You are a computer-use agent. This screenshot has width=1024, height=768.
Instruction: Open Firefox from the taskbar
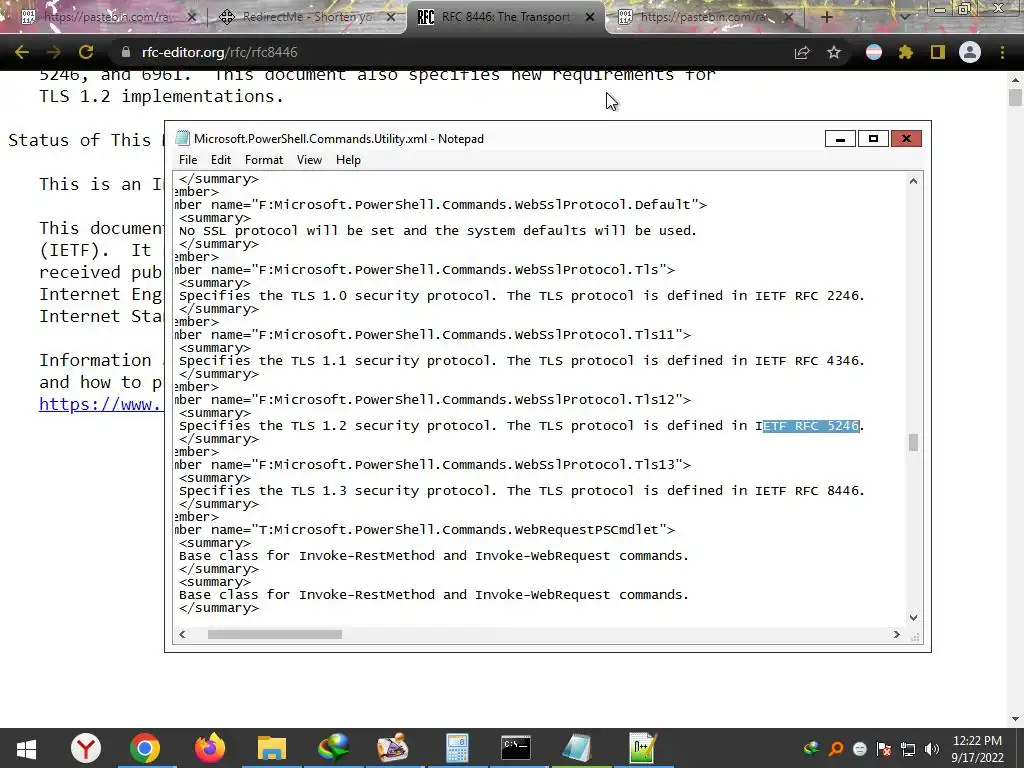pos(210,748)
